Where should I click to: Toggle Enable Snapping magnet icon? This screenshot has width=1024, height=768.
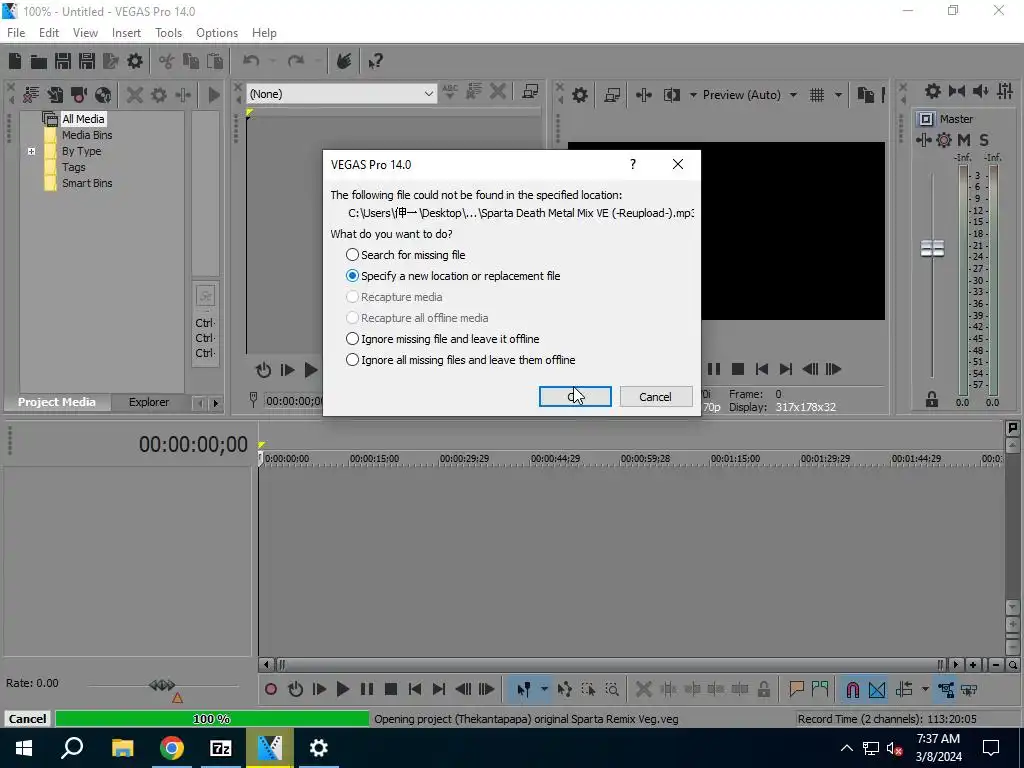[x=853, y=689]
